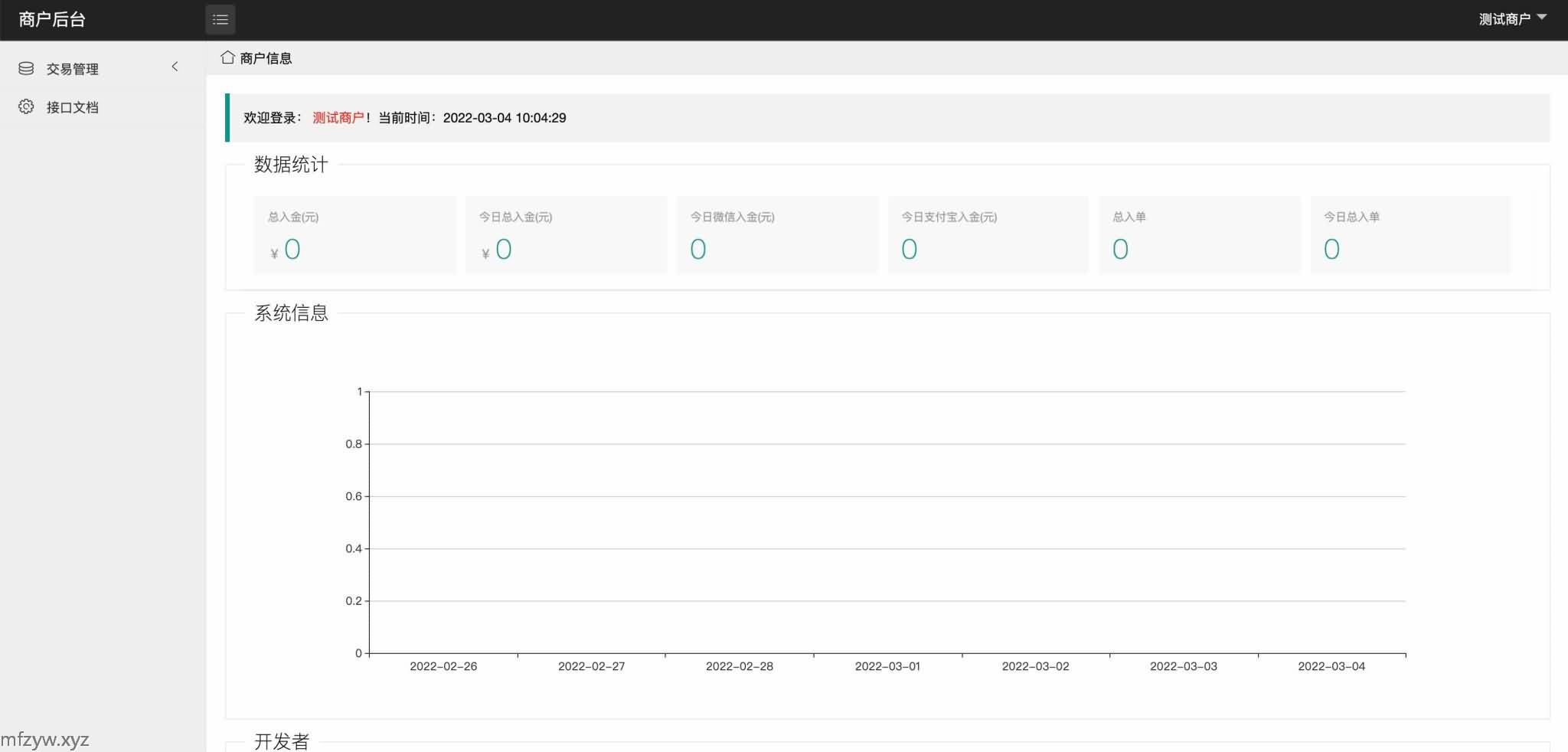This screenshot has height=752, width=1568.
Task: Click the home icon in breadcrumb
Action: click(x=227, y=58)
